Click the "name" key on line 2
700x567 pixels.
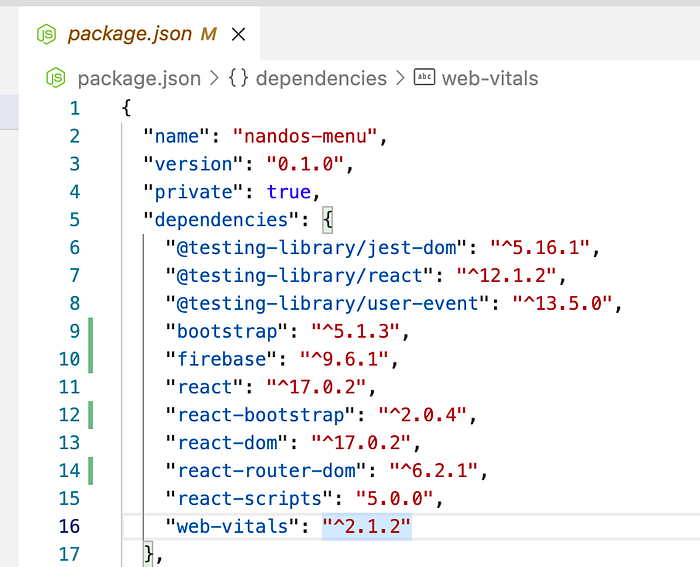pyautogui.click(x=176, y=136)
